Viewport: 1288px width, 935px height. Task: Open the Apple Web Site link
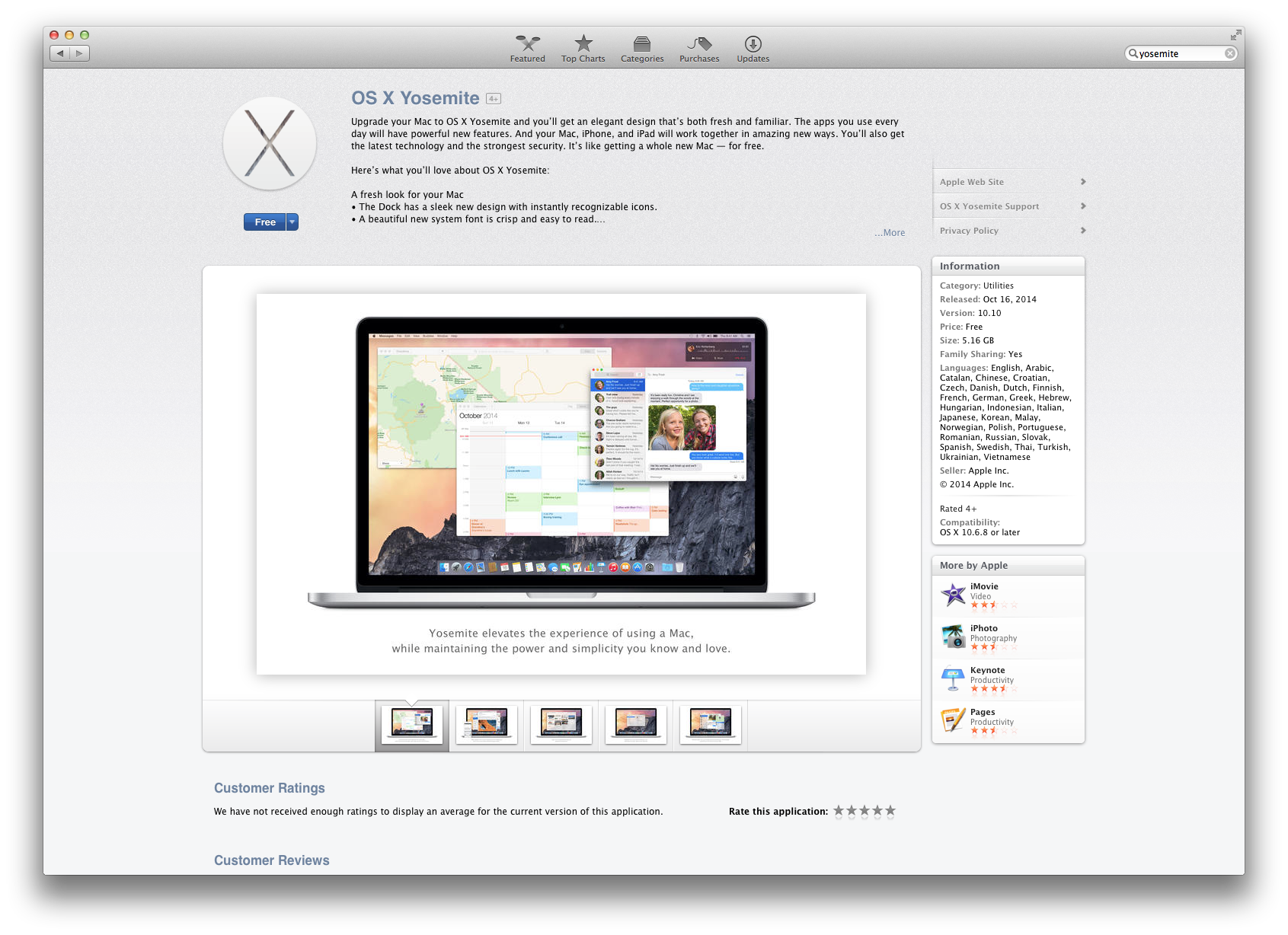coord(972,182)
